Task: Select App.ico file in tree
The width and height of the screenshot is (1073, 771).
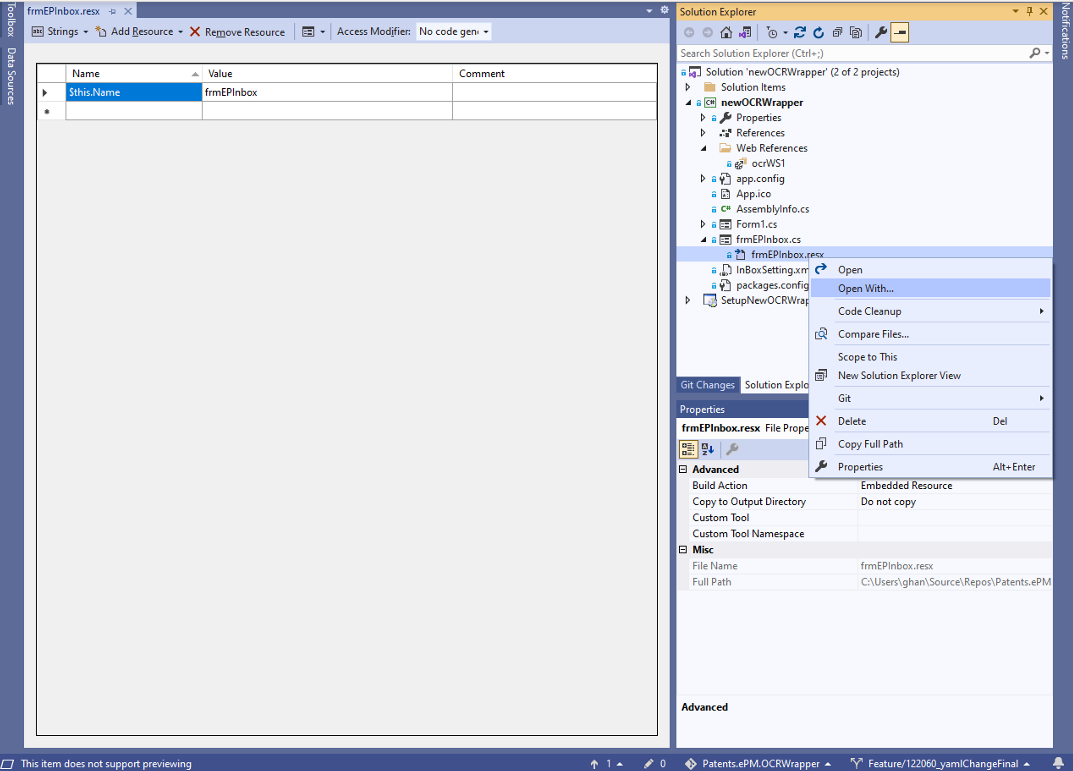Action: click(x=753, y=194)
